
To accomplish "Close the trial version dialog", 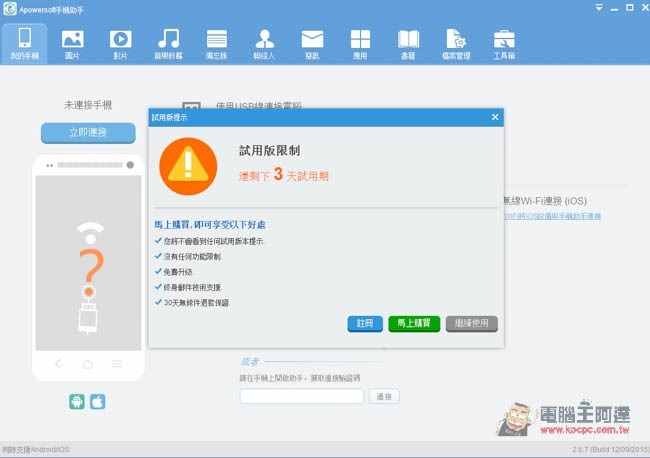I will (495, 117).
